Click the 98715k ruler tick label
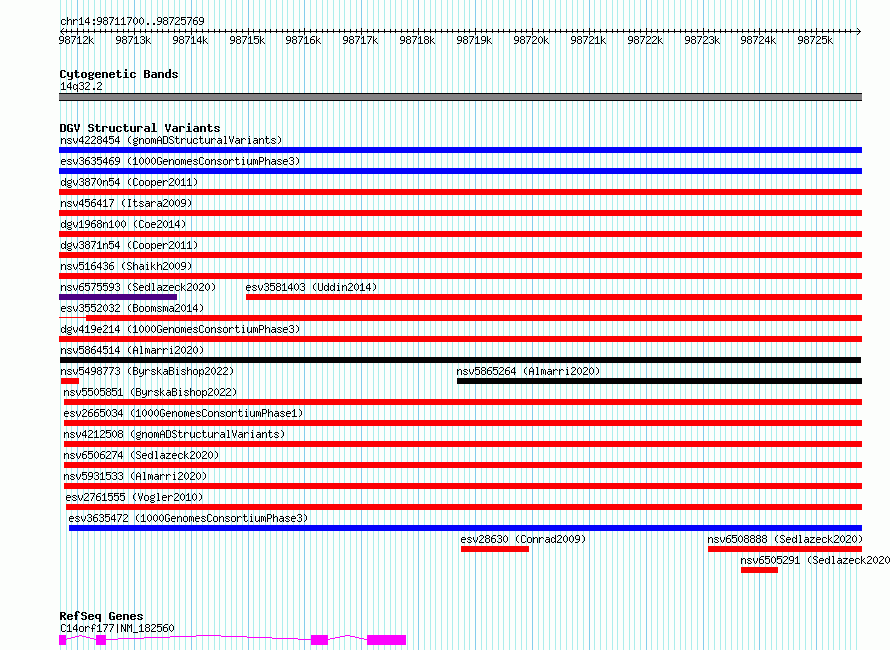 (x=247, y=40)
